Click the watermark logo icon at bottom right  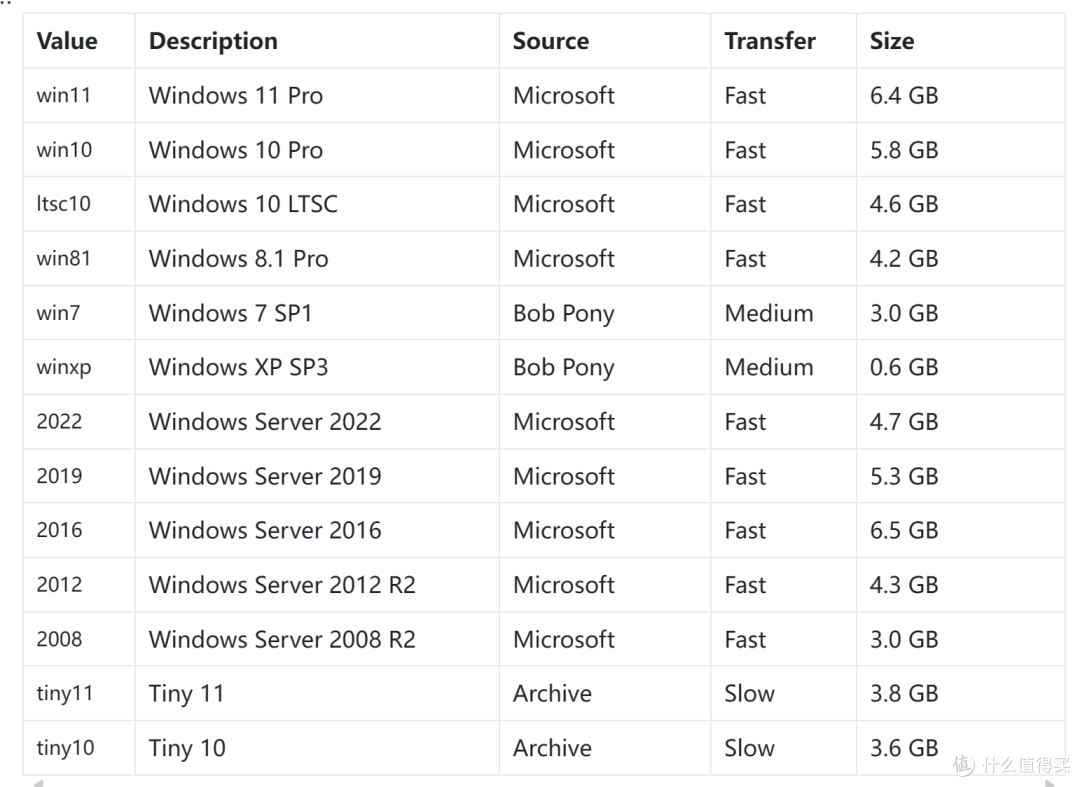point(963,765)
